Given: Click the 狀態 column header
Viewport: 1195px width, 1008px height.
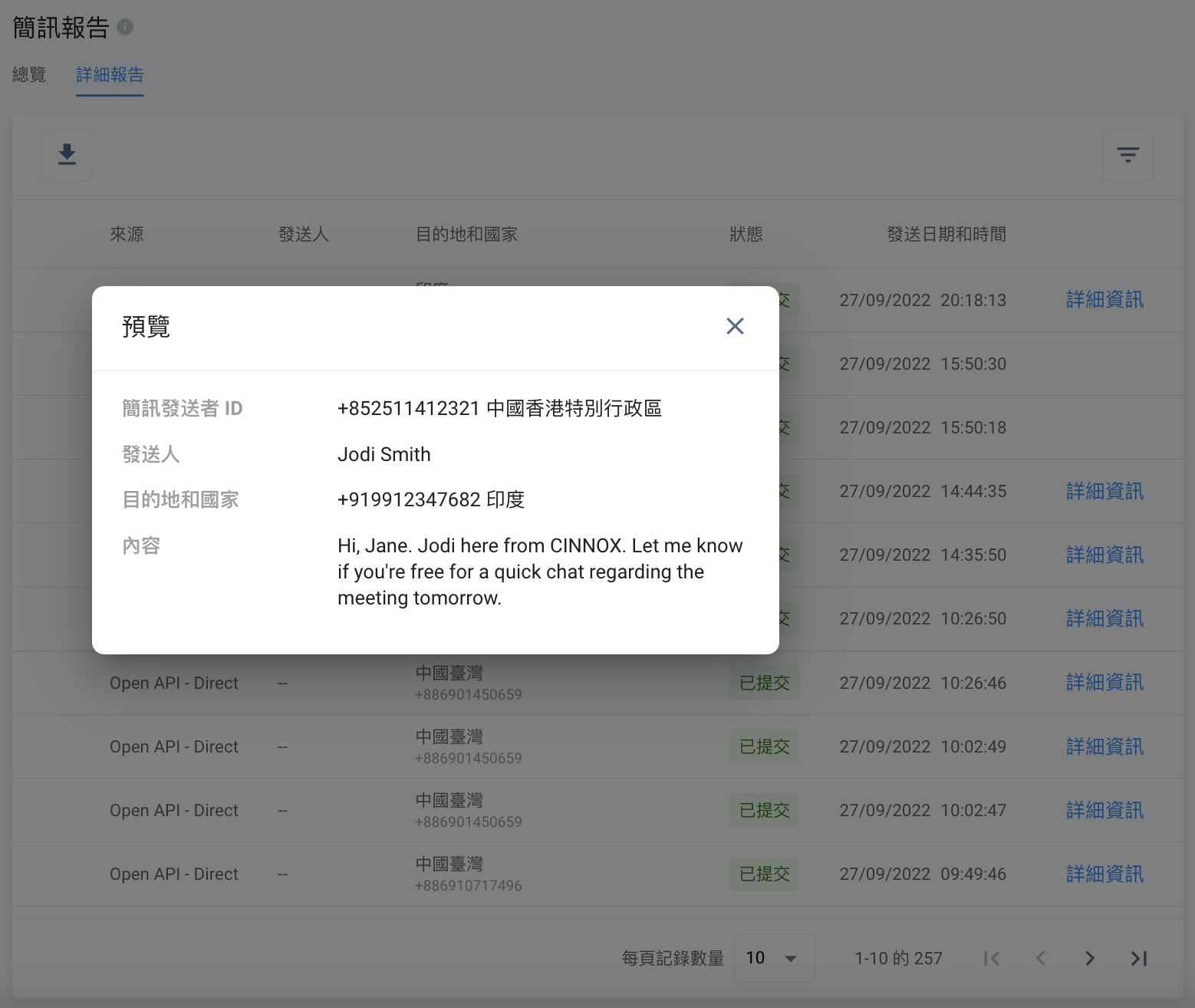Looking at the screenshot, I should click(x=746, y=234).
